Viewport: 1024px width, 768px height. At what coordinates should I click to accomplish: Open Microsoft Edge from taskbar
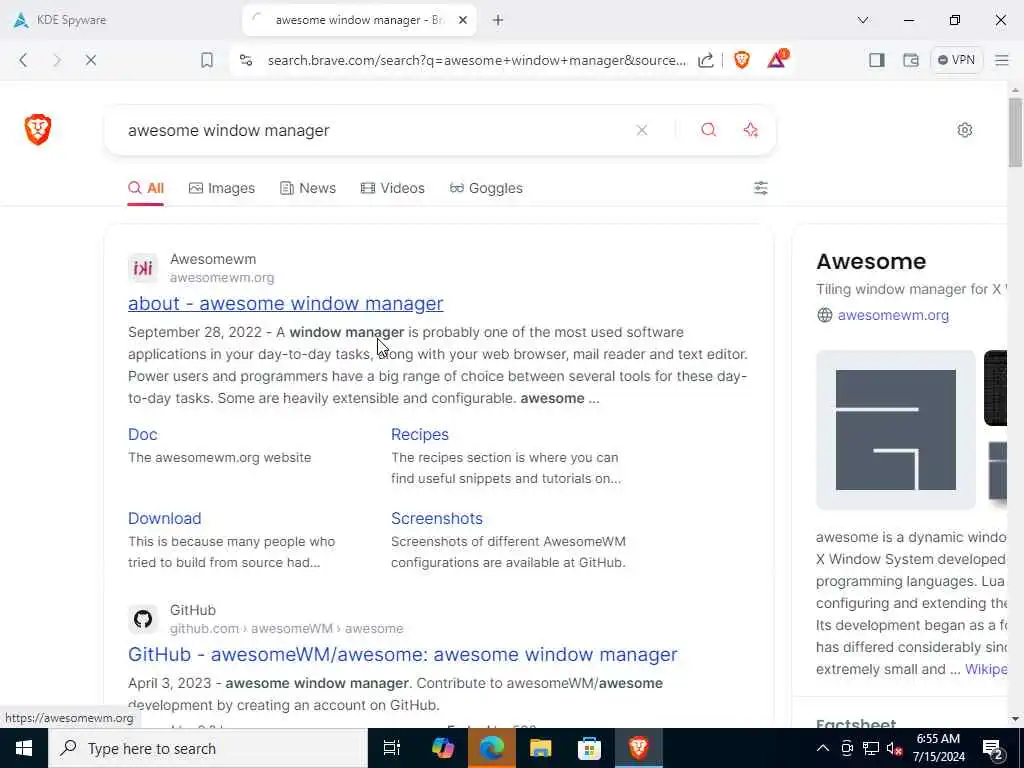(492, 748)
